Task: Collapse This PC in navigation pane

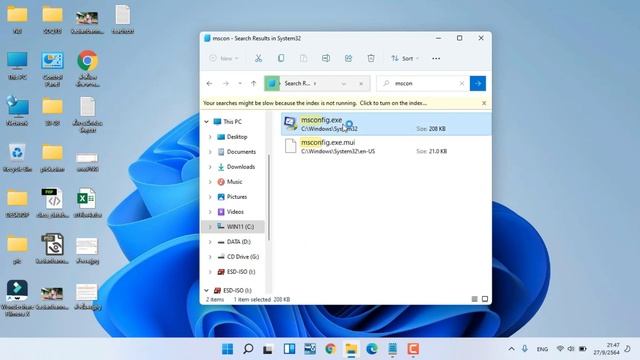Action: coord(207,122)
